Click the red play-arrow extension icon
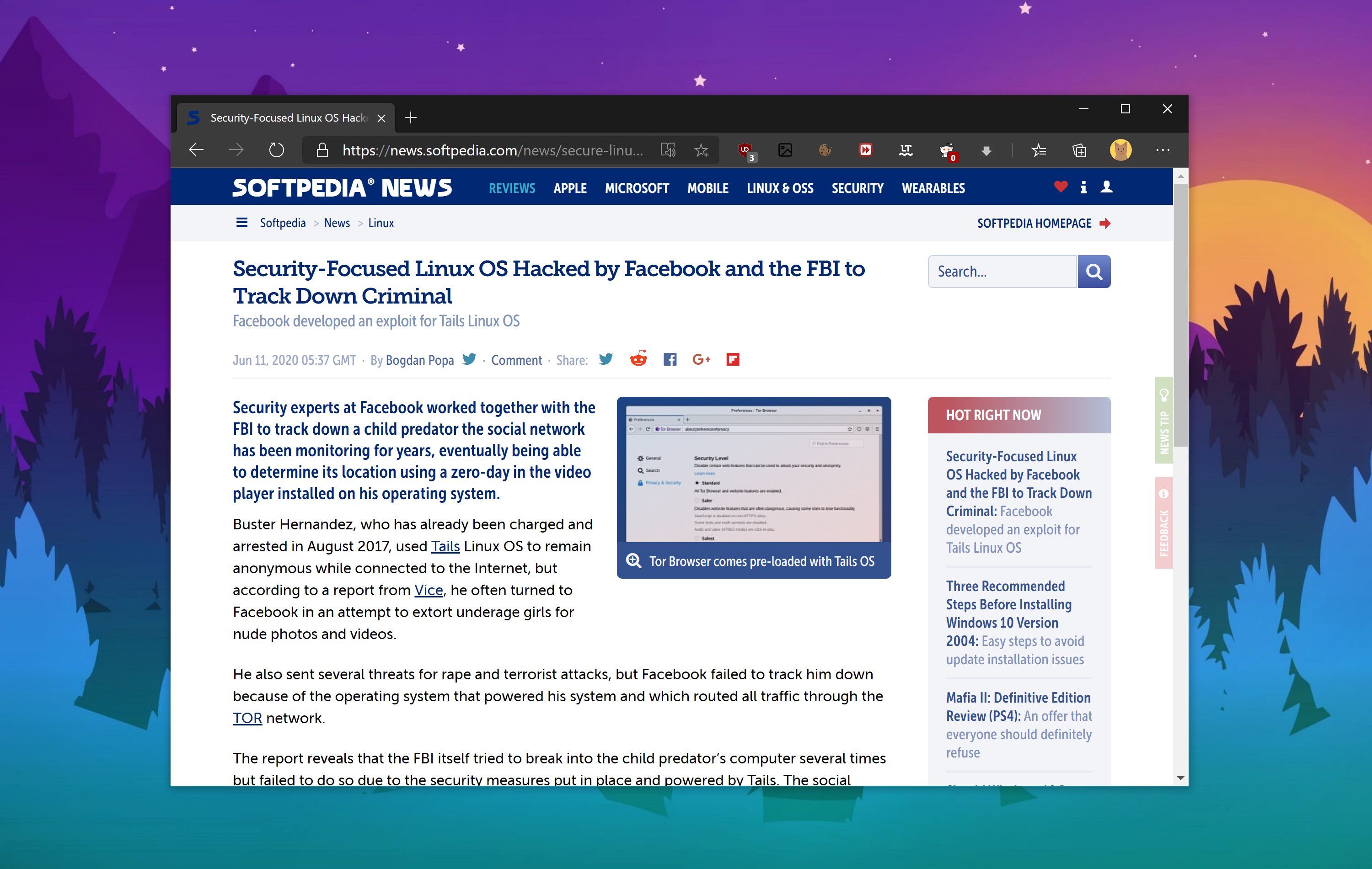 pos(865,150)
